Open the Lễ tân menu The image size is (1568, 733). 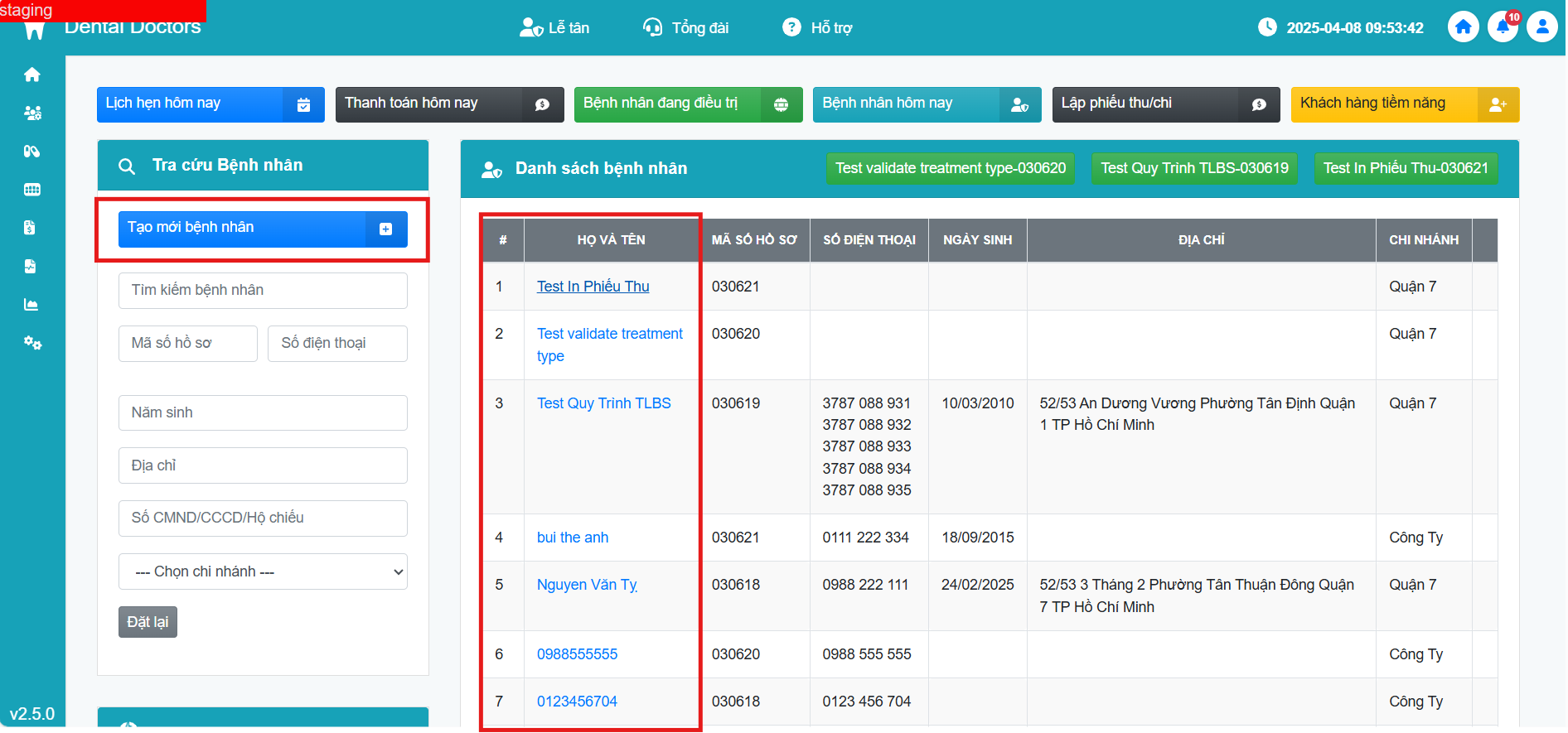point(554,28)
